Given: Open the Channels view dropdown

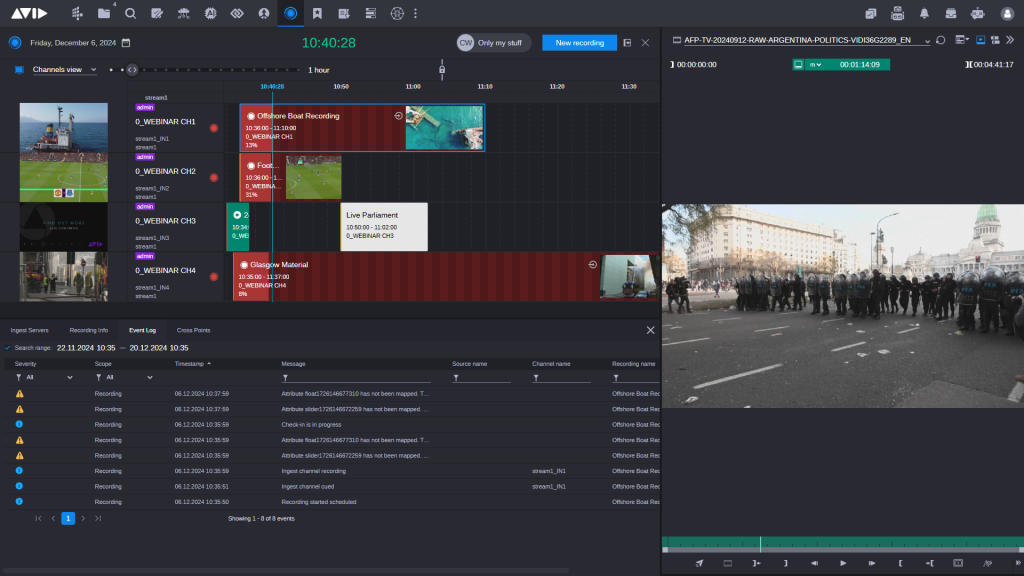Looking at the screenshot, I should click(x=64, y=70).
